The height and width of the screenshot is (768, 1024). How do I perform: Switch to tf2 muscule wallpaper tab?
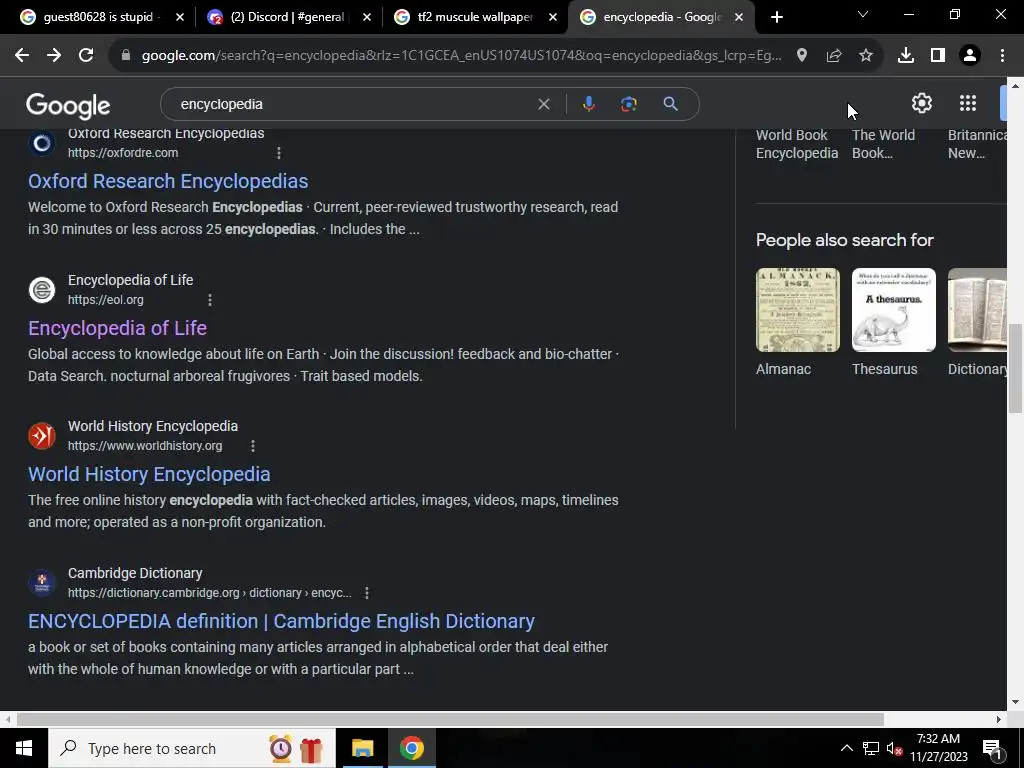(x=475, y=17)
